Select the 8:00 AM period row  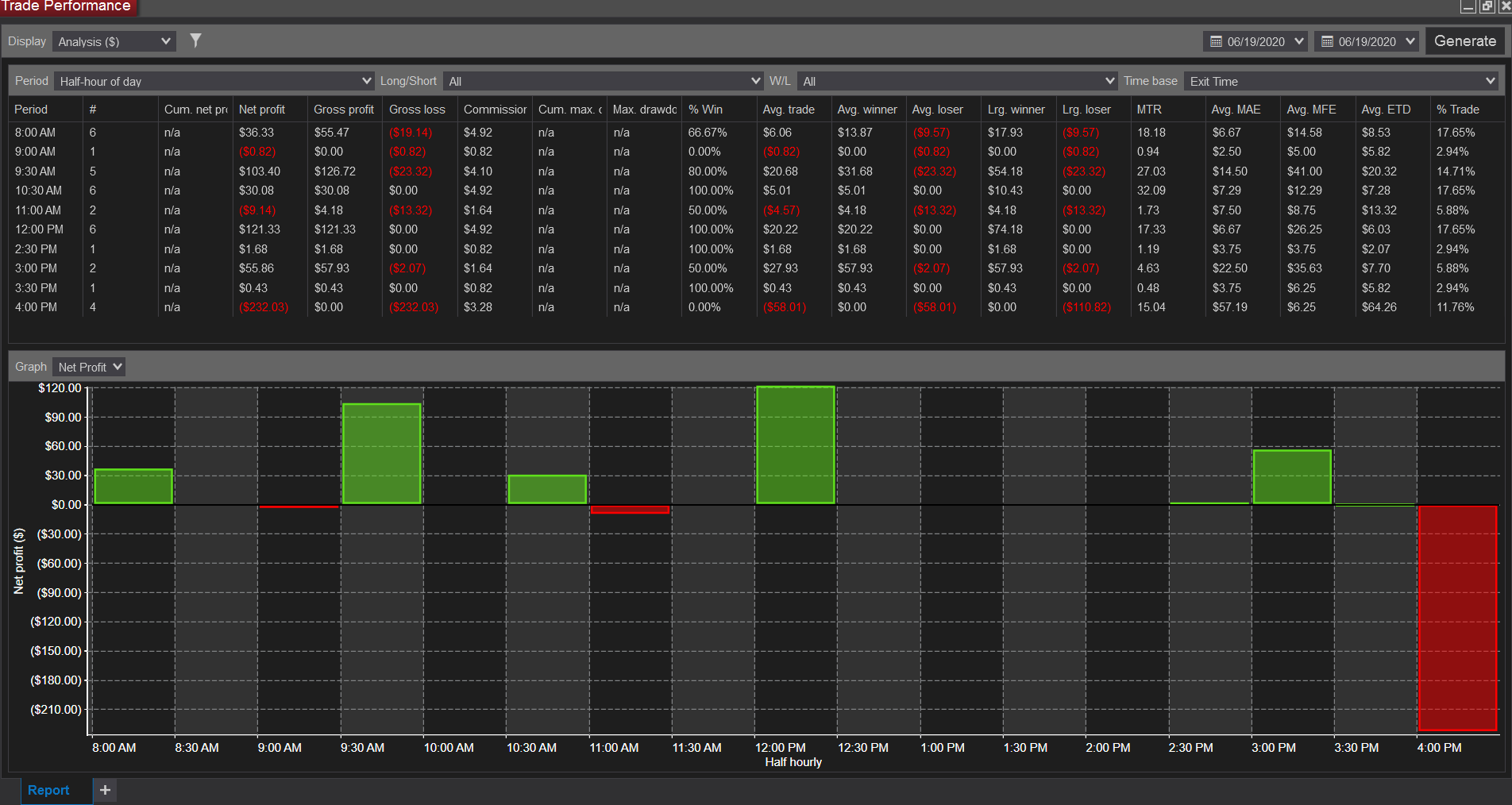pyautogui.click(x=756, y=133)
